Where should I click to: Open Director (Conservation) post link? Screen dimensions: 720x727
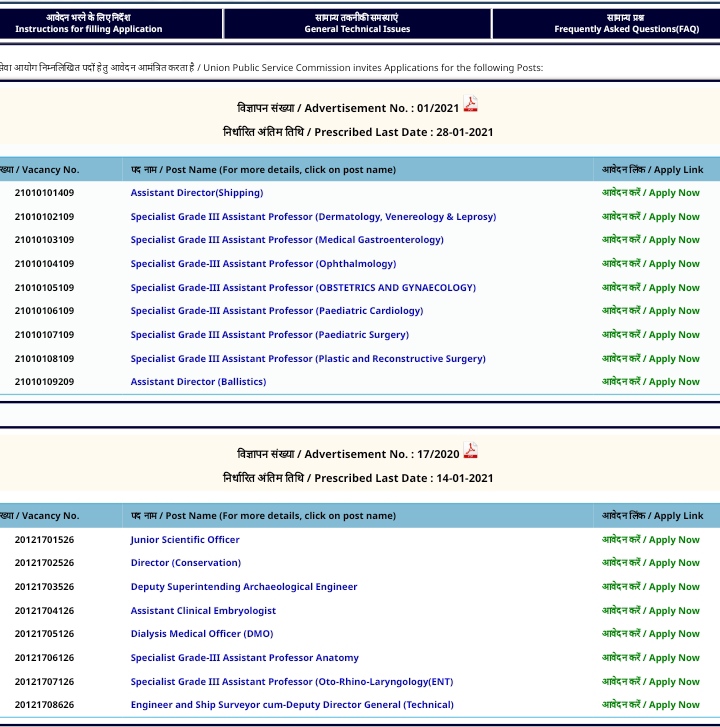186,563
